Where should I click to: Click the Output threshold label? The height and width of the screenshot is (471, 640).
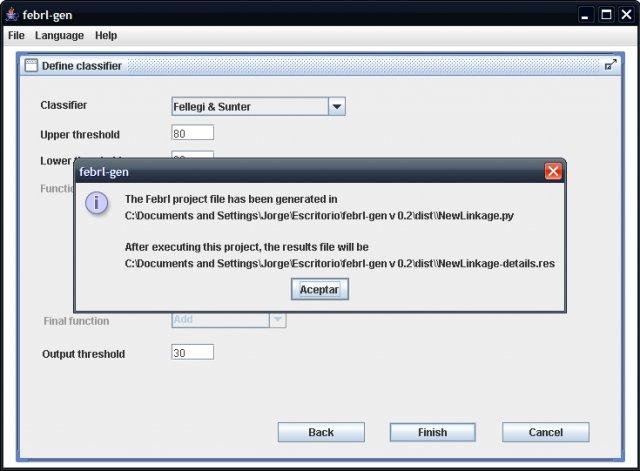tap(84, 354)
